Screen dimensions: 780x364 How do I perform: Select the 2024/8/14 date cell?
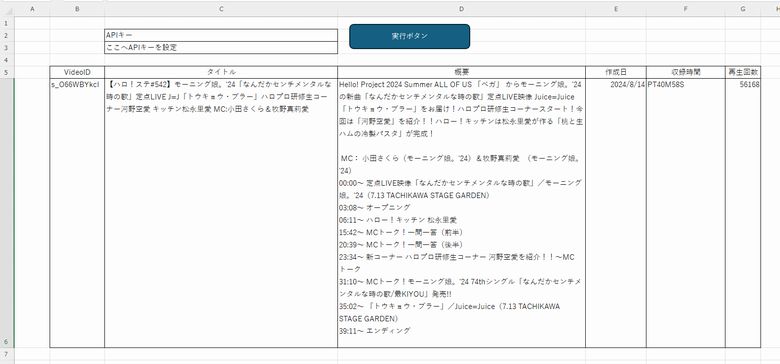[616, 213]
